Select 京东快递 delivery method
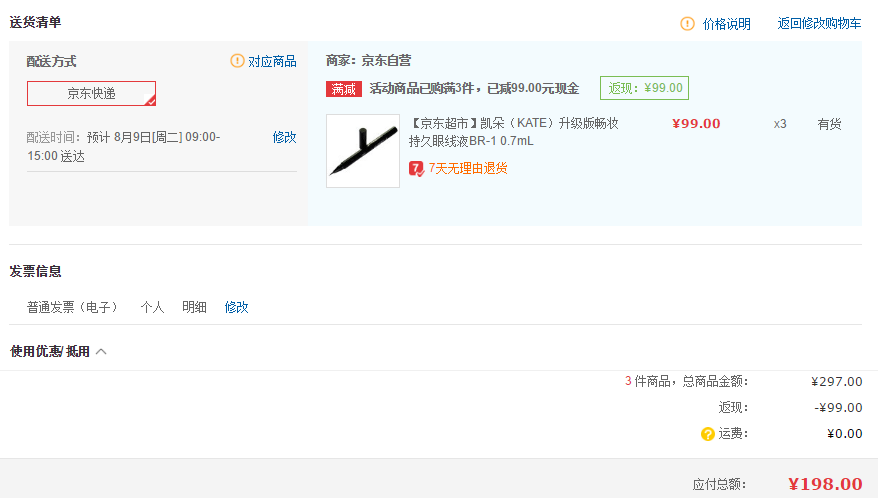 (91, 94)
